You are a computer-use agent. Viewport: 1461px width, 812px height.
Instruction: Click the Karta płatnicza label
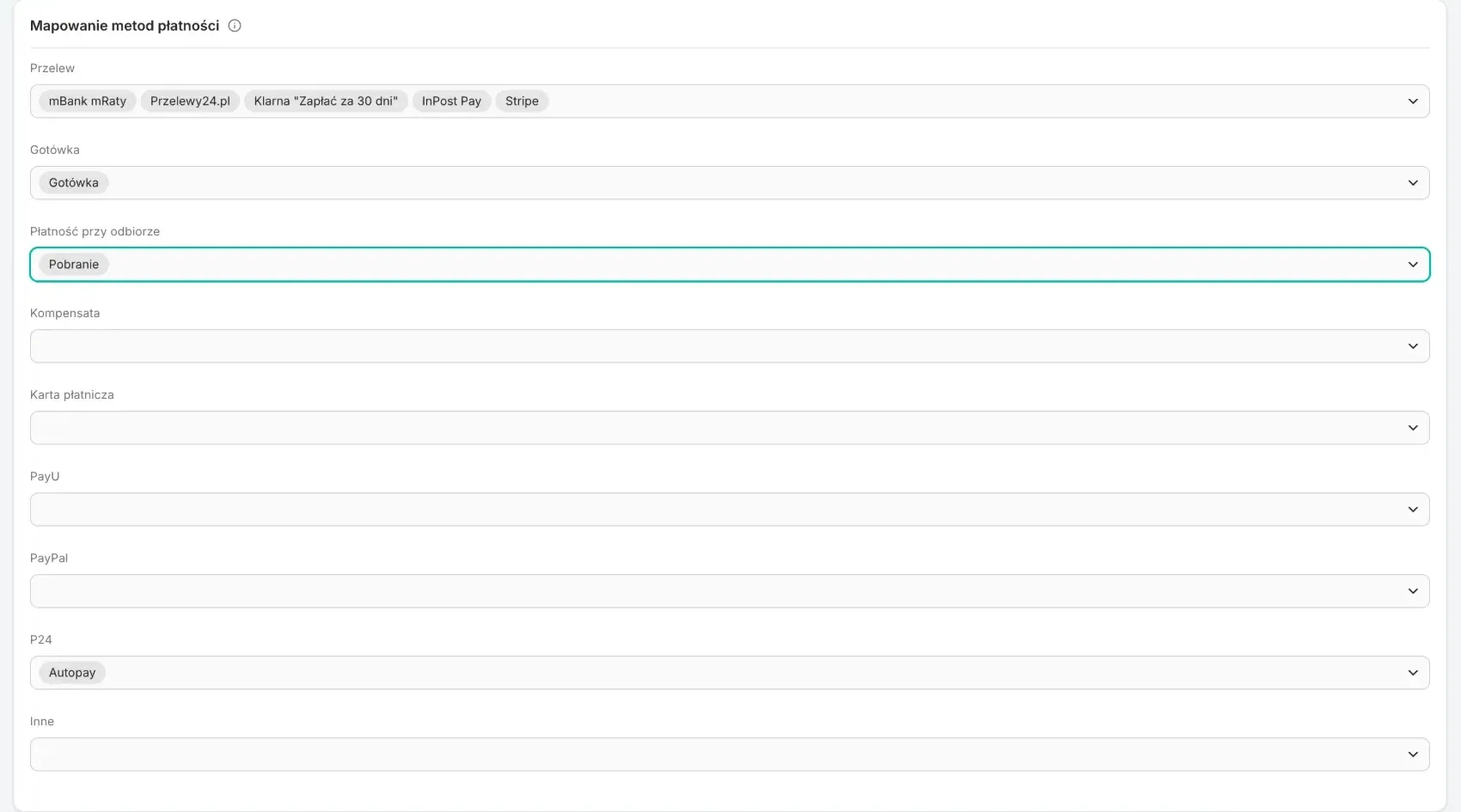click(72, 394)
